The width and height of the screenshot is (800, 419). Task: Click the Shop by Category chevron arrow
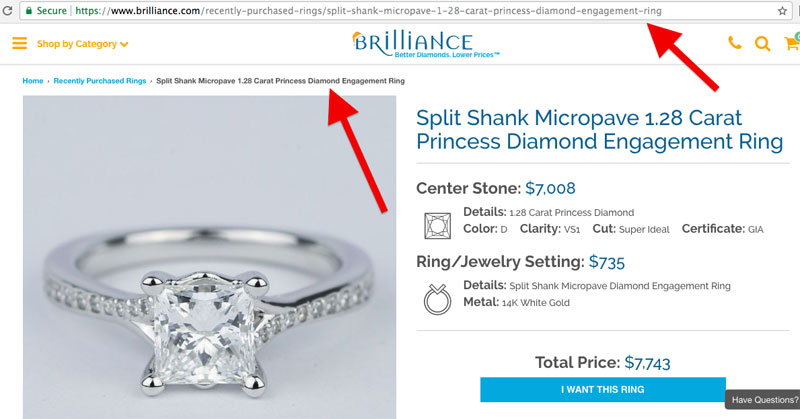tap(124, 45)
